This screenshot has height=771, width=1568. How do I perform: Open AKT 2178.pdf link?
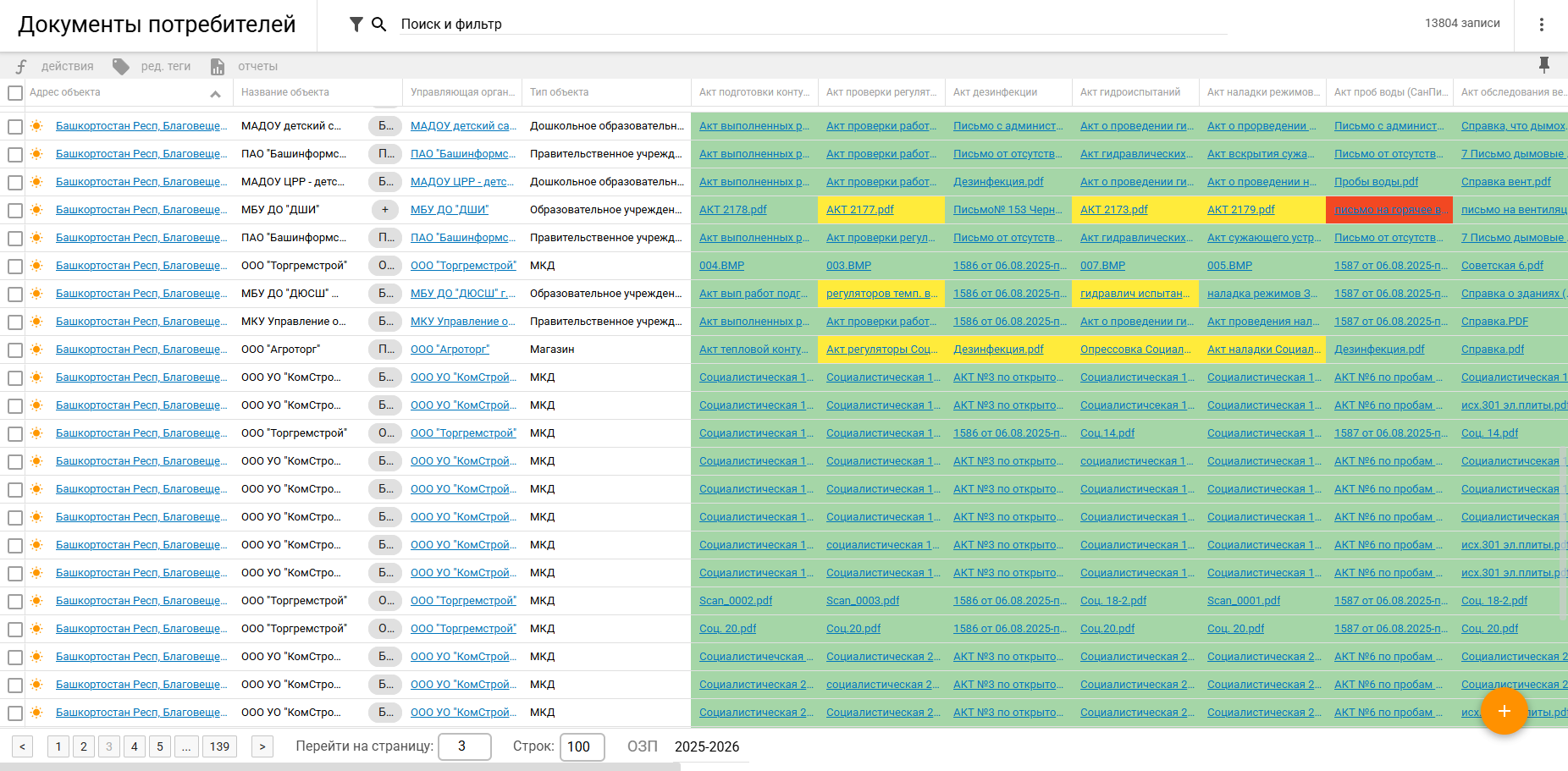click(732, 210)
